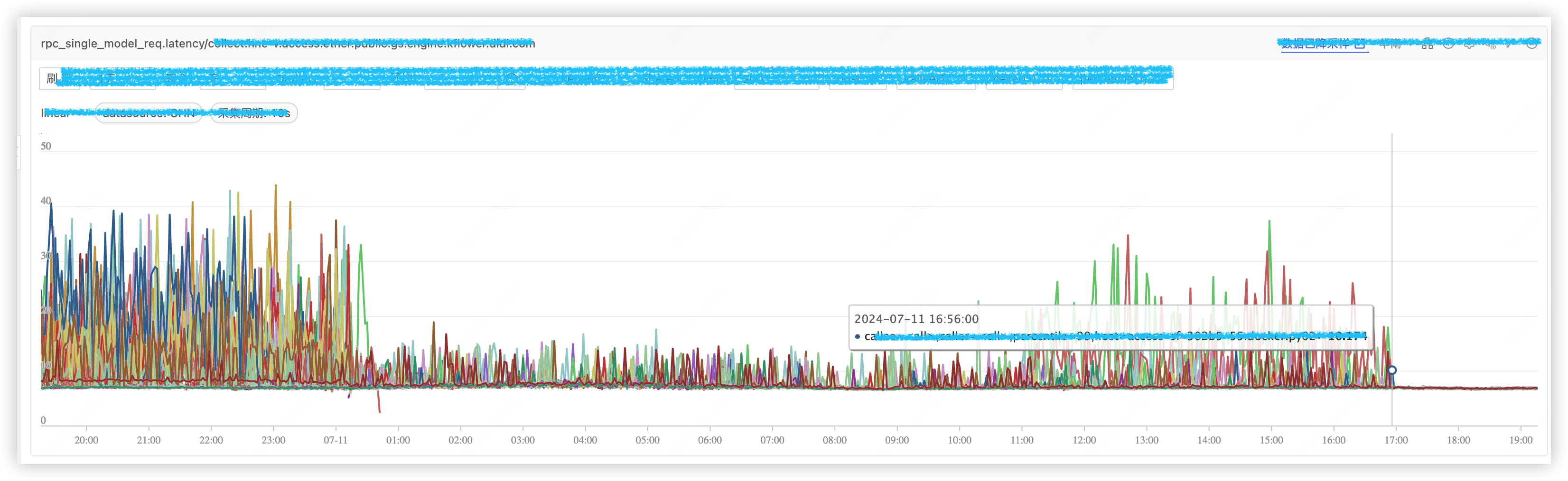Click the highlighted data point at 16:56
This screenshot has width=1568, height=481.
[1392, 370]
